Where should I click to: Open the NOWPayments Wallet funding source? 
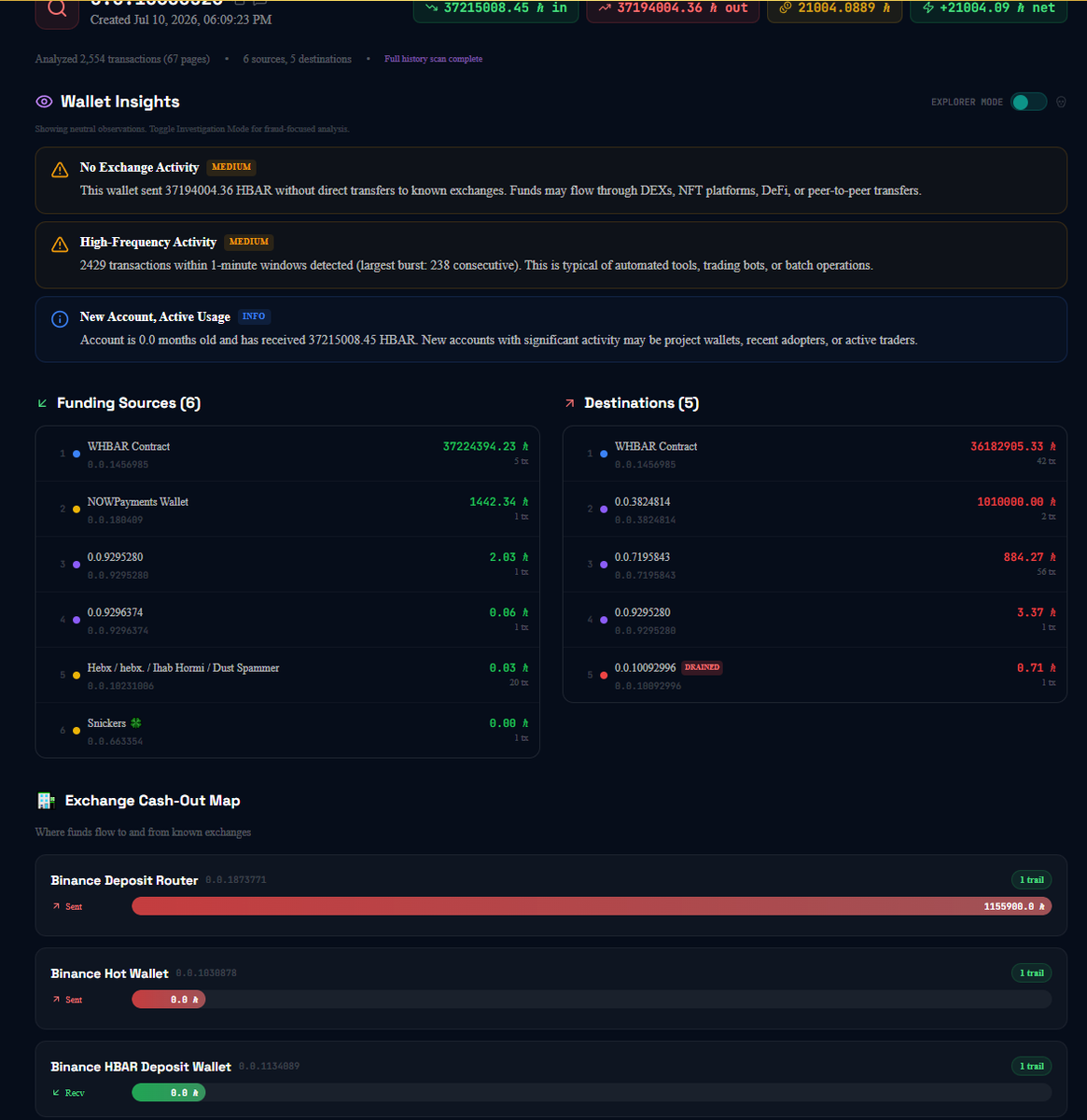pyautogui.click(x=287, y=509)
